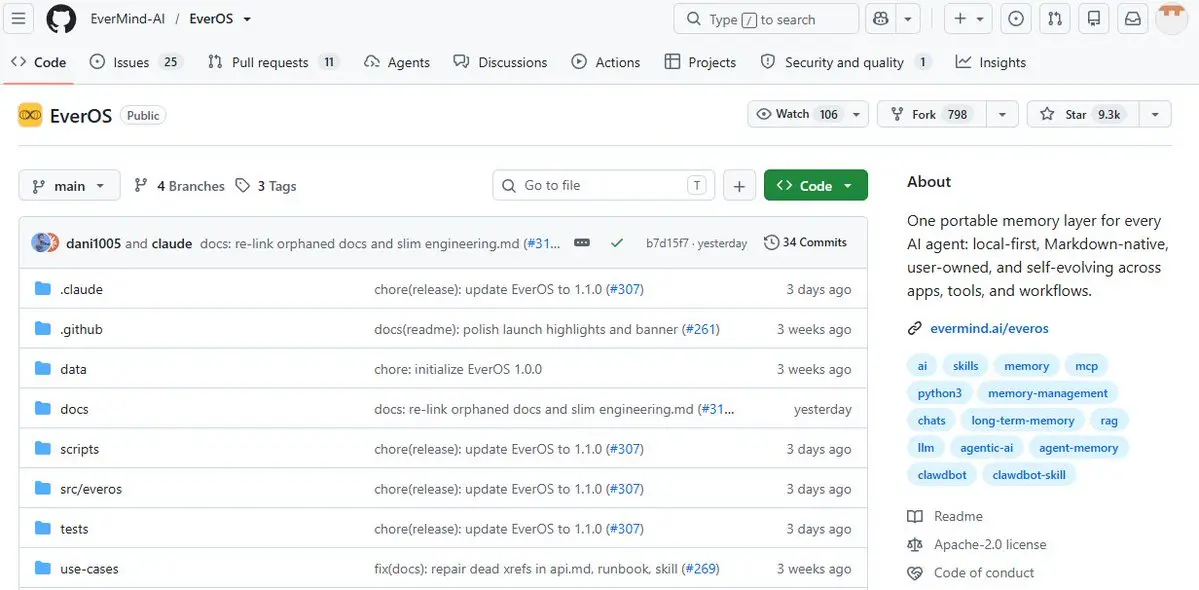Open the src/everos folder
This screenshot has height=590, width=1199.
91,488
